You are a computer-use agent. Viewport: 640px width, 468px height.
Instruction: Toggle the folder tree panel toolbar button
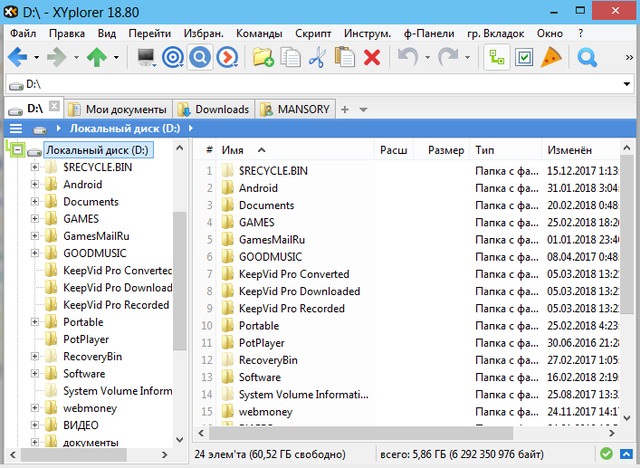[496, 57]
